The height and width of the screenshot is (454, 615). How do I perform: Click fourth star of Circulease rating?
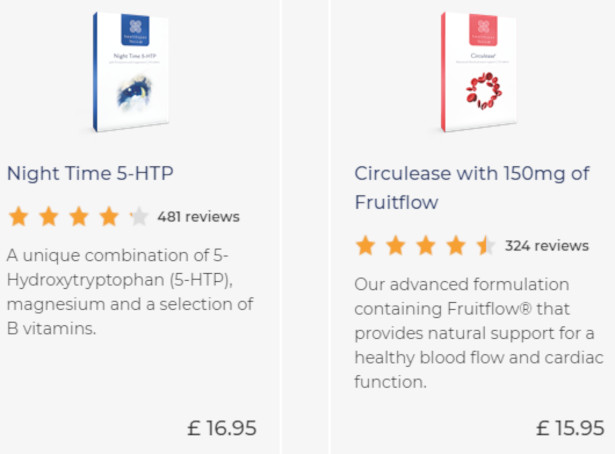point(456,245)
